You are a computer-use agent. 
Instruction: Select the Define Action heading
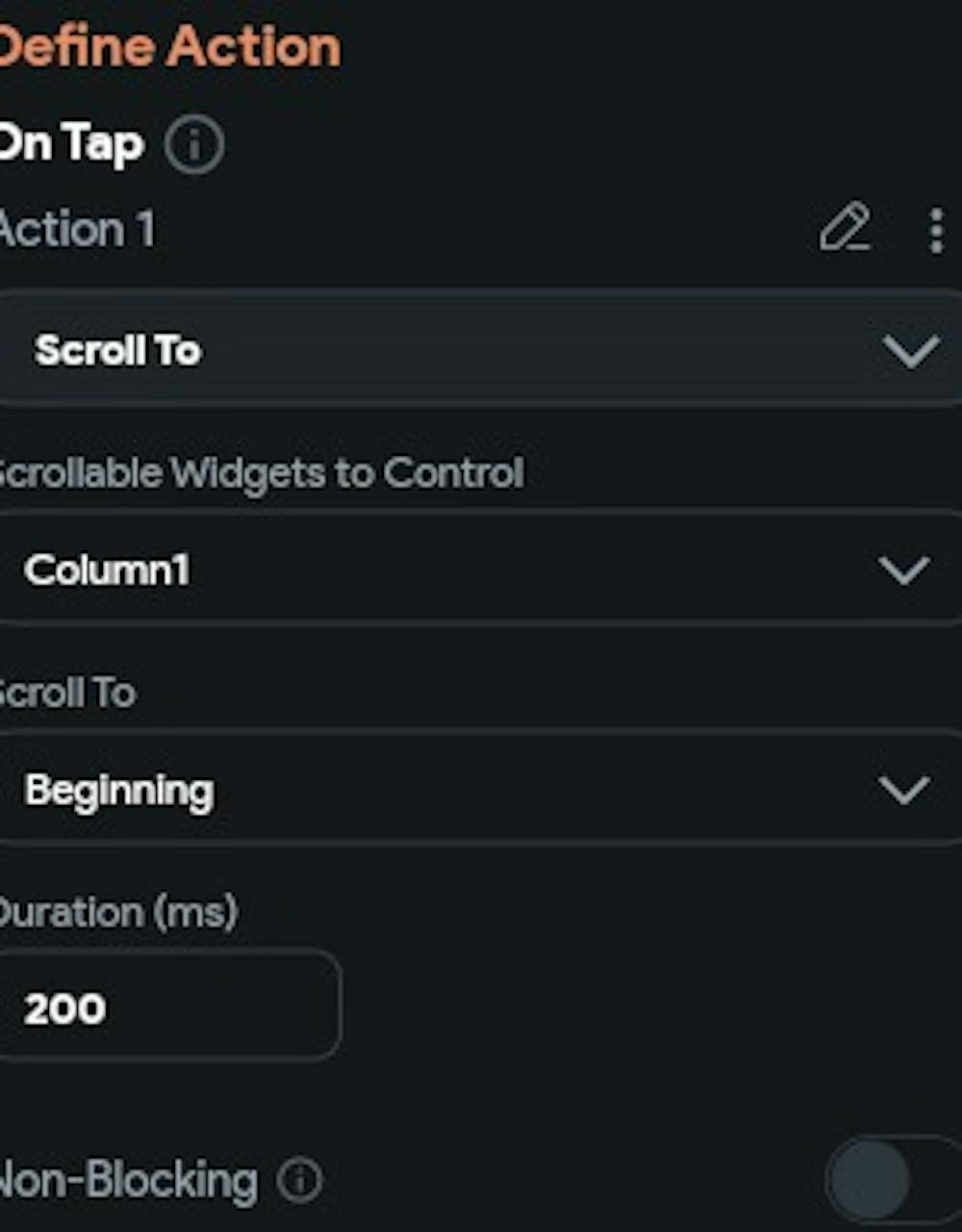pos(168,46)
